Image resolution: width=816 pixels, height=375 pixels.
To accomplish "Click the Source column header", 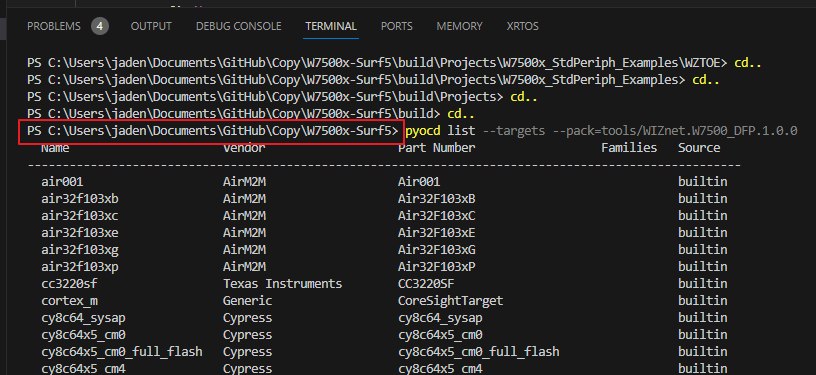I will pyautogui.click(x=699, y=148).
